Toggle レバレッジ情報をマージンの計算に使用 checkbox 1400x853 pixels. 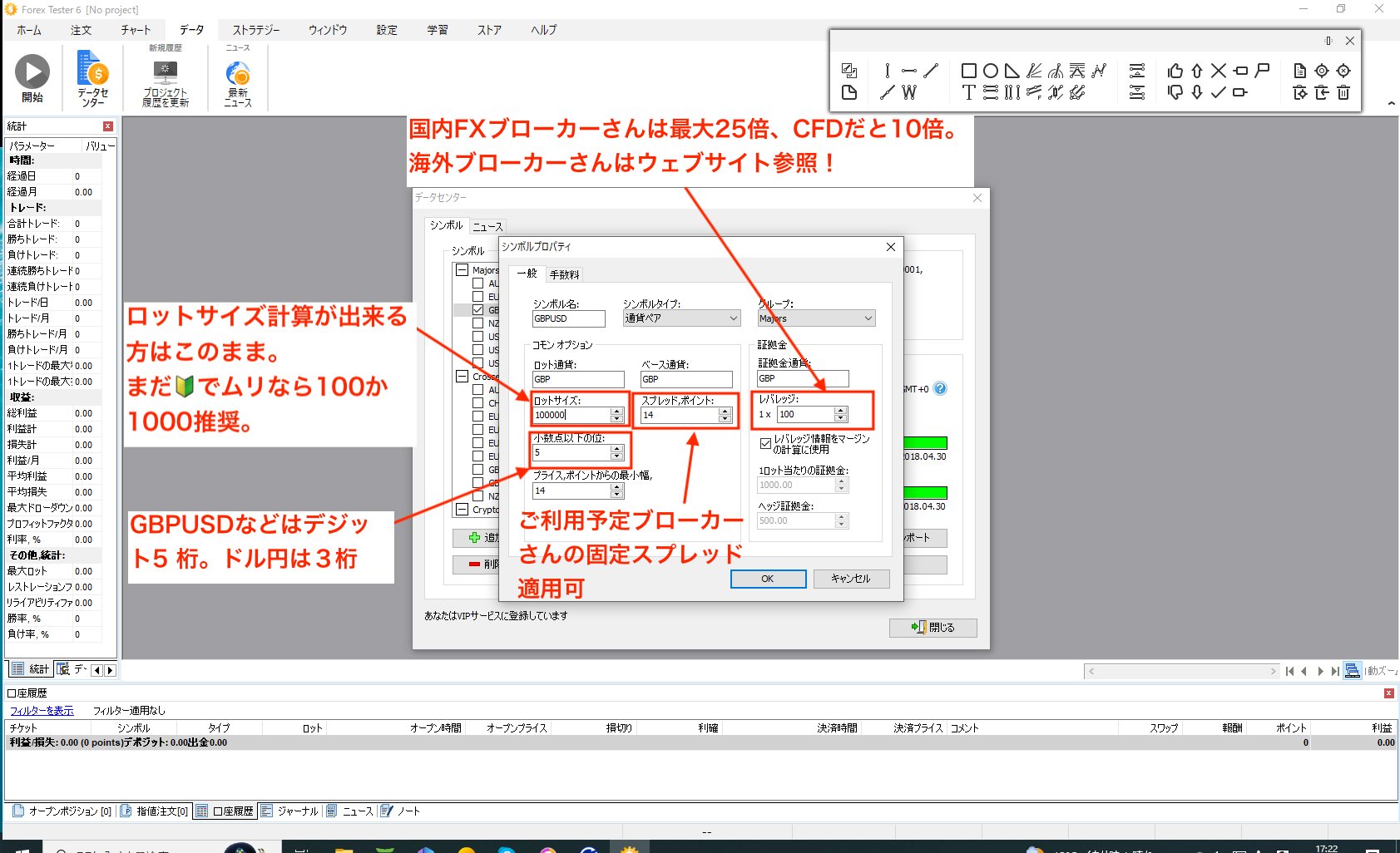pos(765,444)
